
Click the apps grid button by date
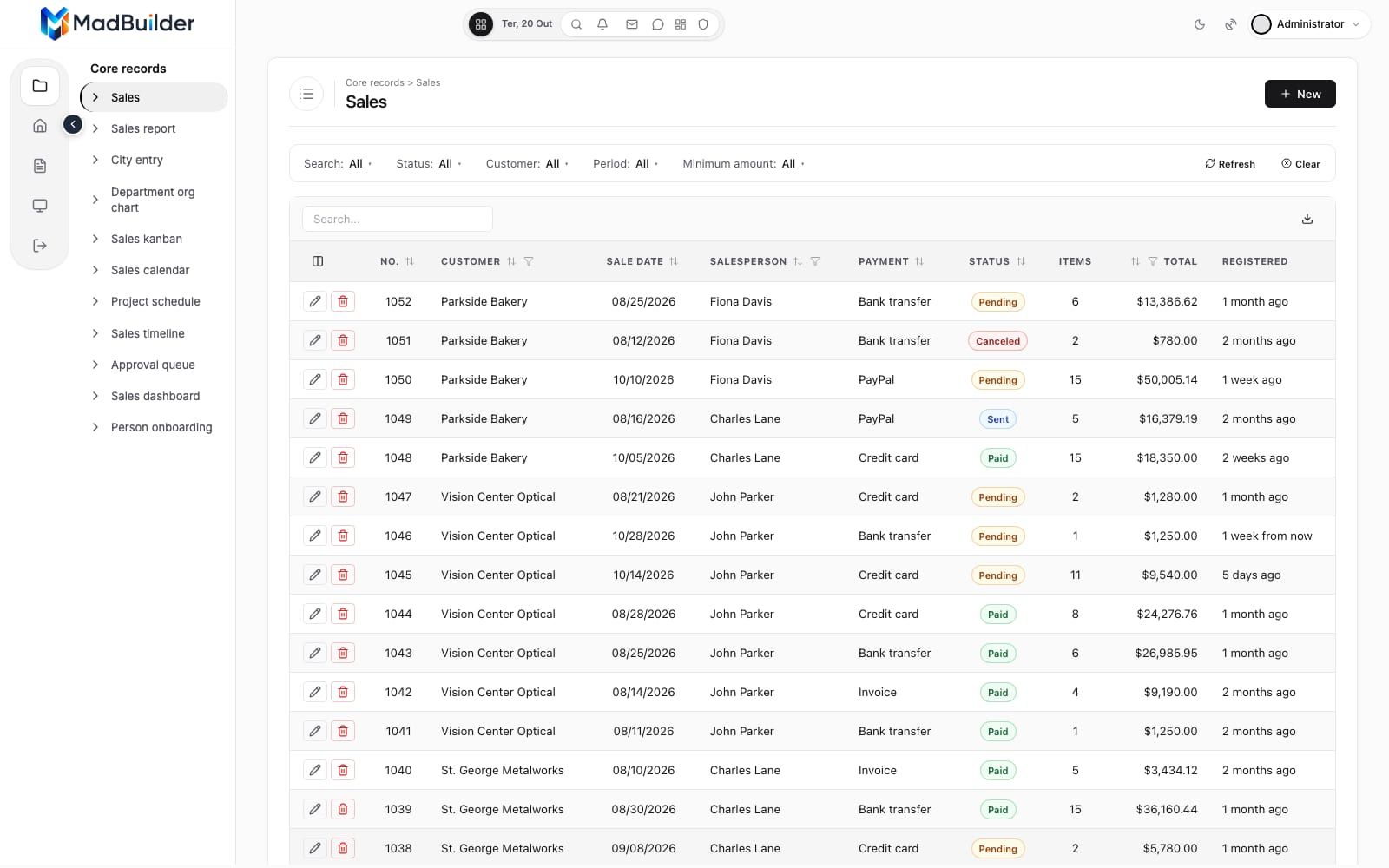[481, 24]
